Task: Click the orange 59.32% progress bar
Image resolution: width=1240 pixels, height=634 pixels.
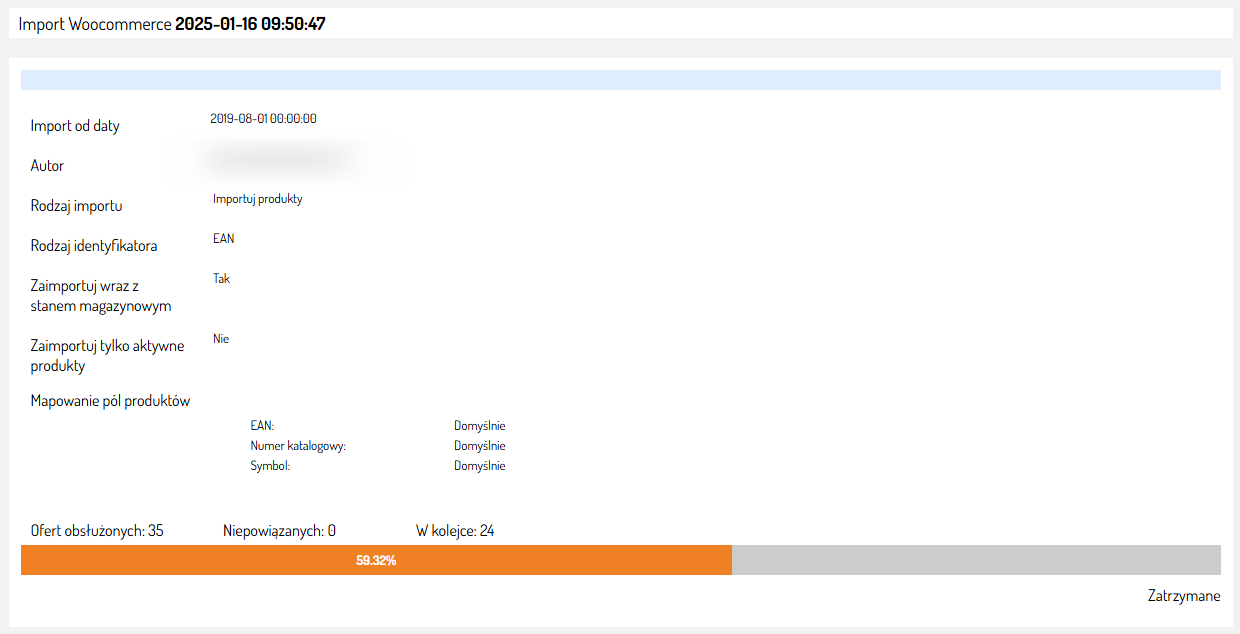Action: (x=376, y=560)
